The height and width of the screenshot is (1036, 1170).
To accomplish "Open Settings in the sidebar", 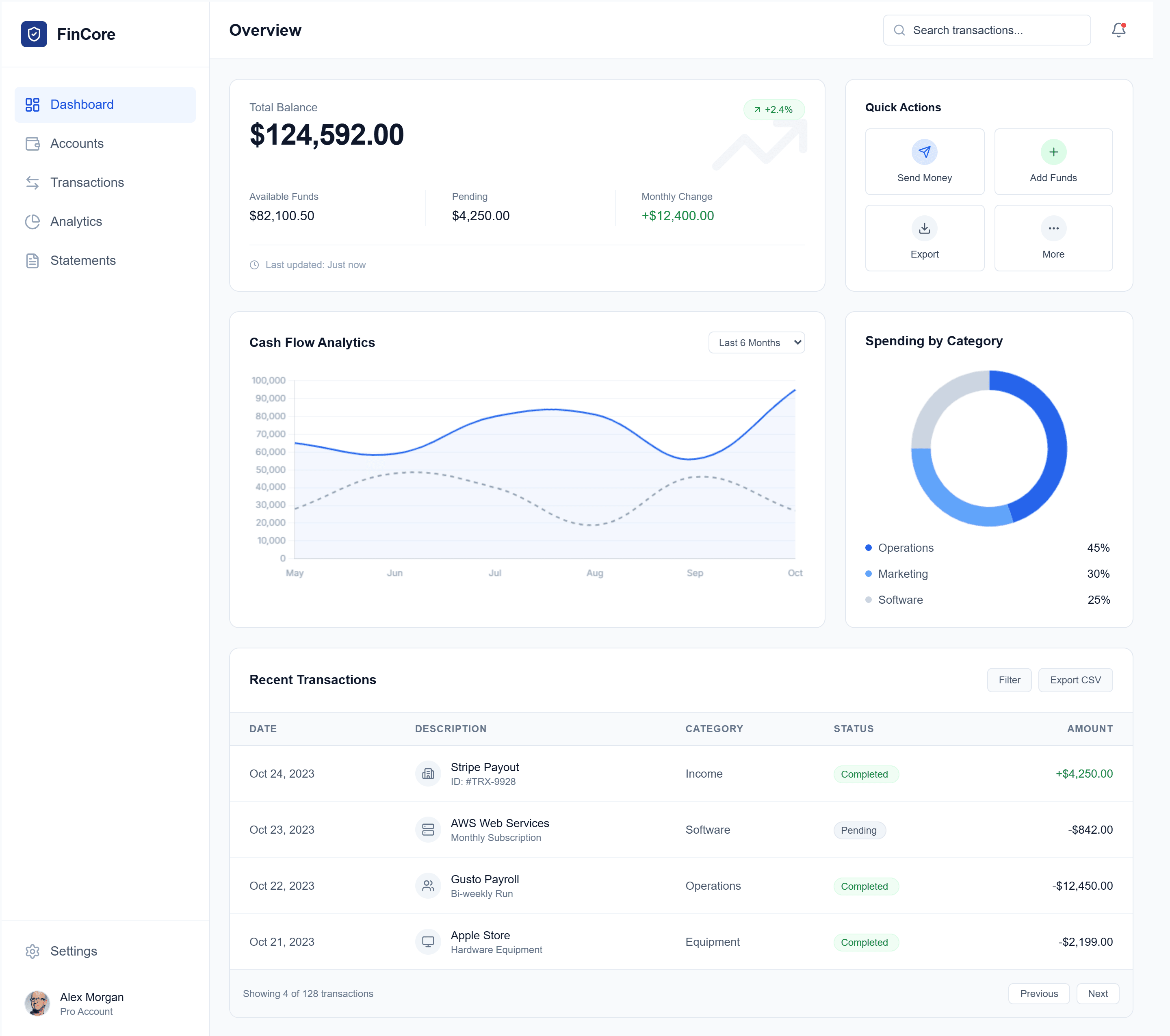I will click(x=73, y=951).
